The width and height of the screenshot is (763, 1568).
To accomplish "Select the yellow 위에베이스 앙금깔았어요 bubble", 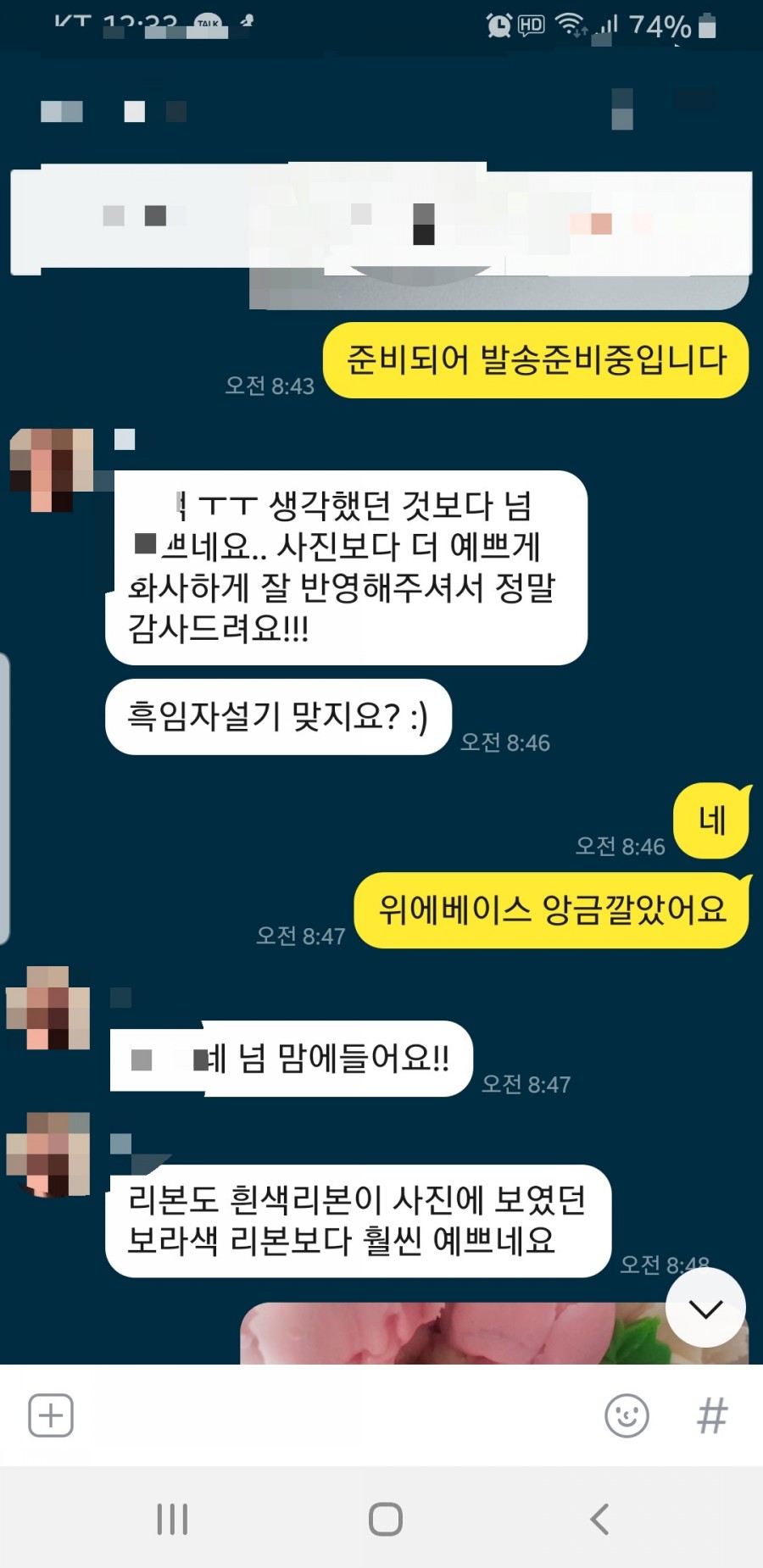I will [552, 910].
